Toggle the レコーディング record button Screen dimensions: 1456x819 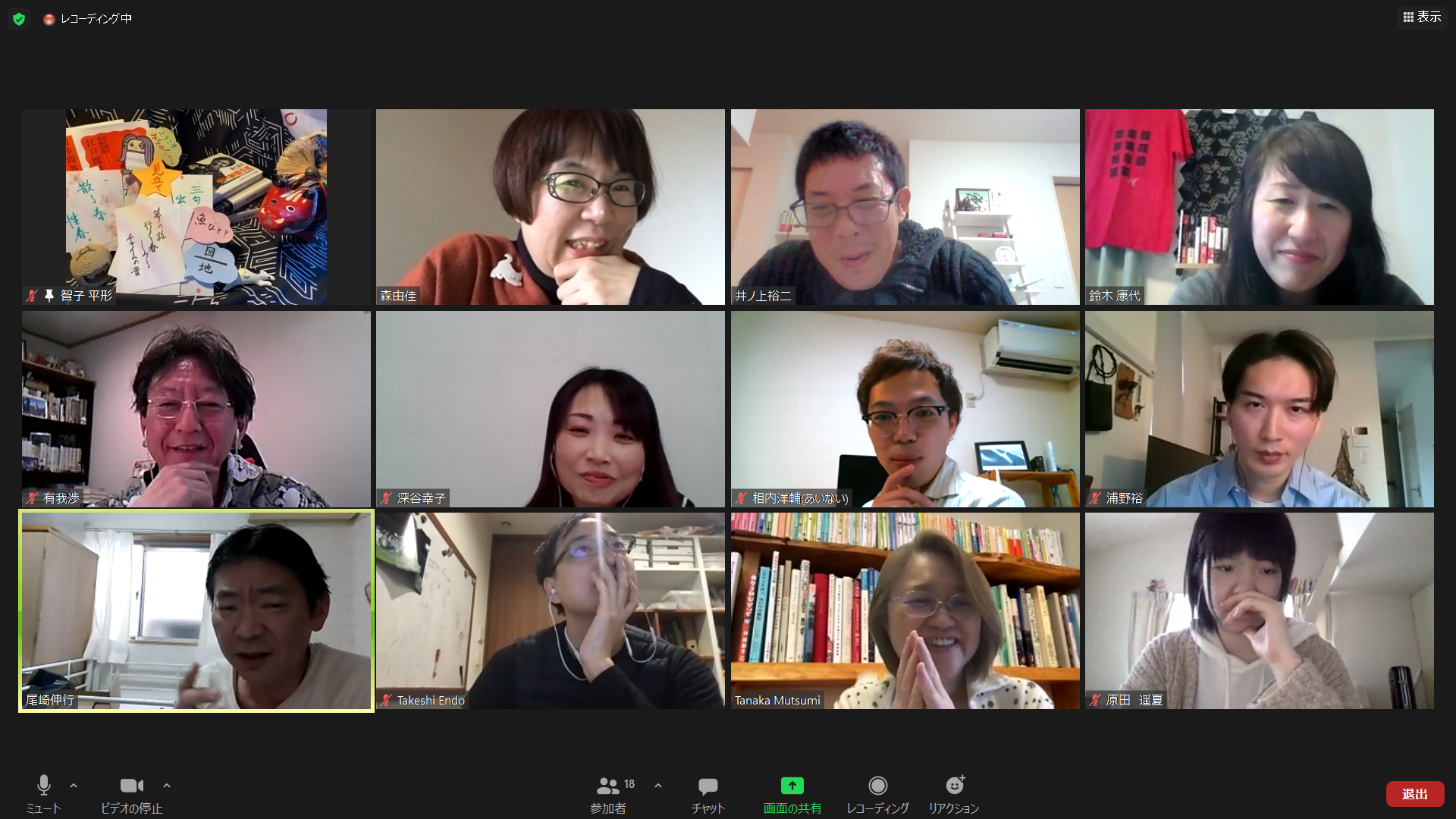pyautogui.click(x=877, y=794)
